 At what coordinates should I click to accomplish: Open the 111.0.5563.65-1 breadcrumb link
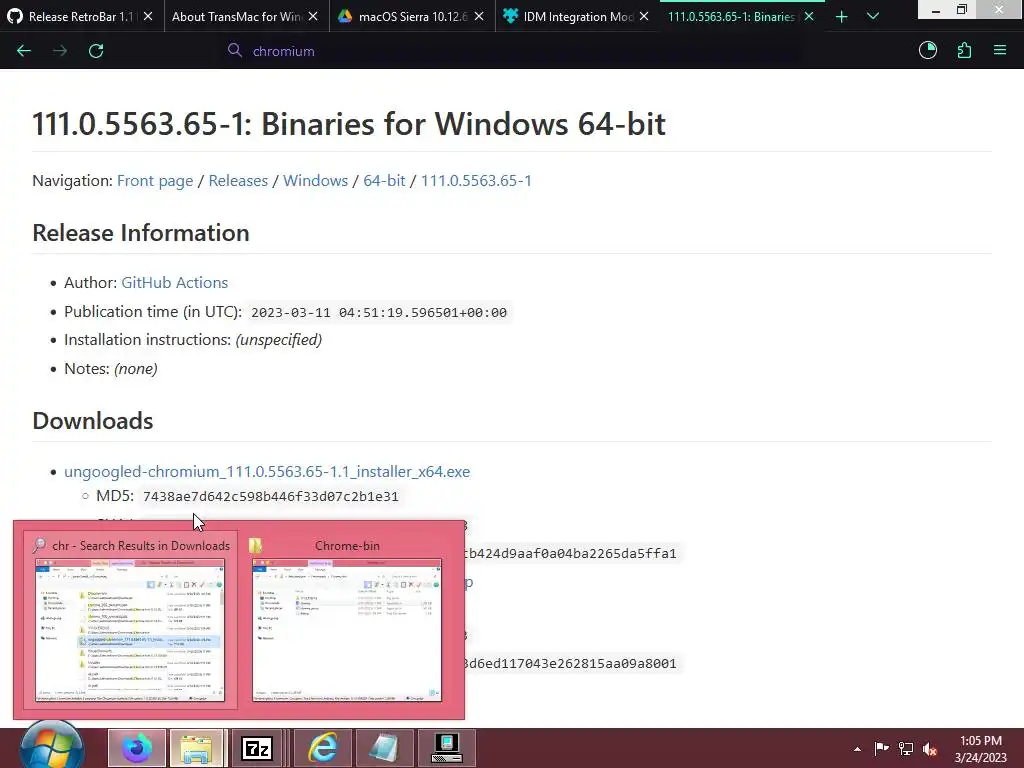click(476, 181)
